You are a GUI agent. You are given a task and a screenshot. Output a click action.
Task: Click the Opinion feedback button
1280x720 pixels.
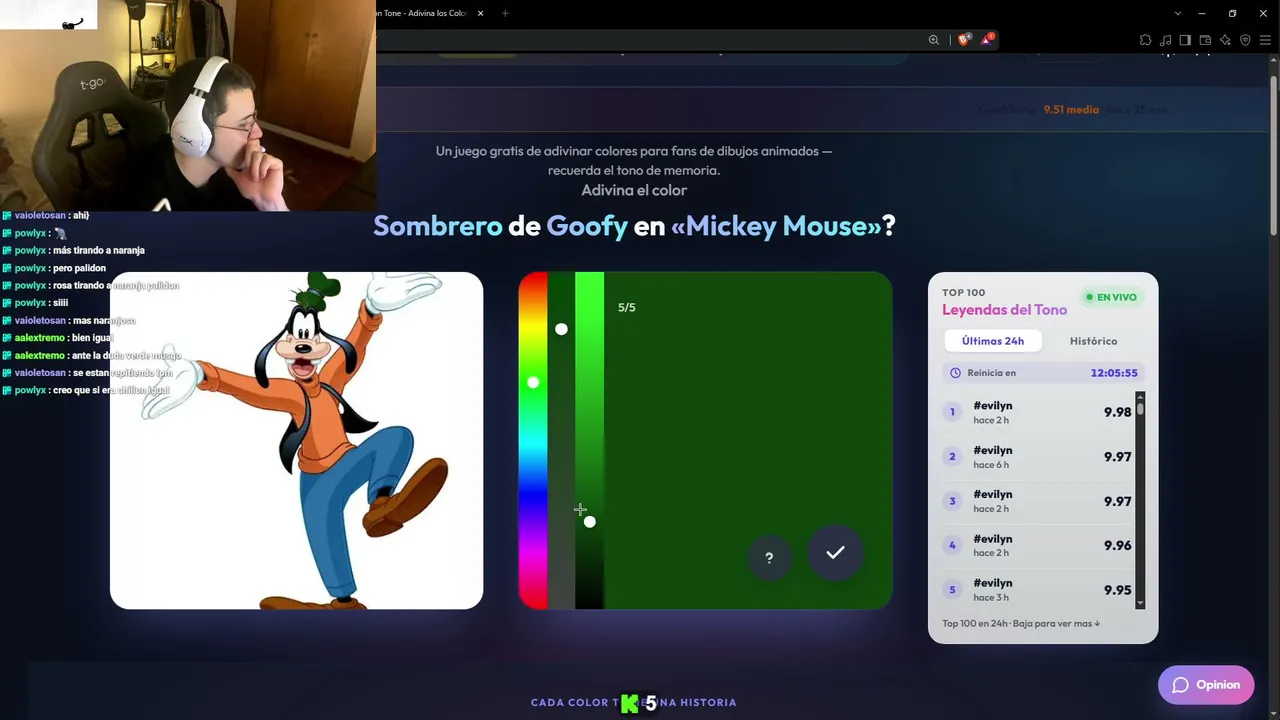tap(1206, 685)
